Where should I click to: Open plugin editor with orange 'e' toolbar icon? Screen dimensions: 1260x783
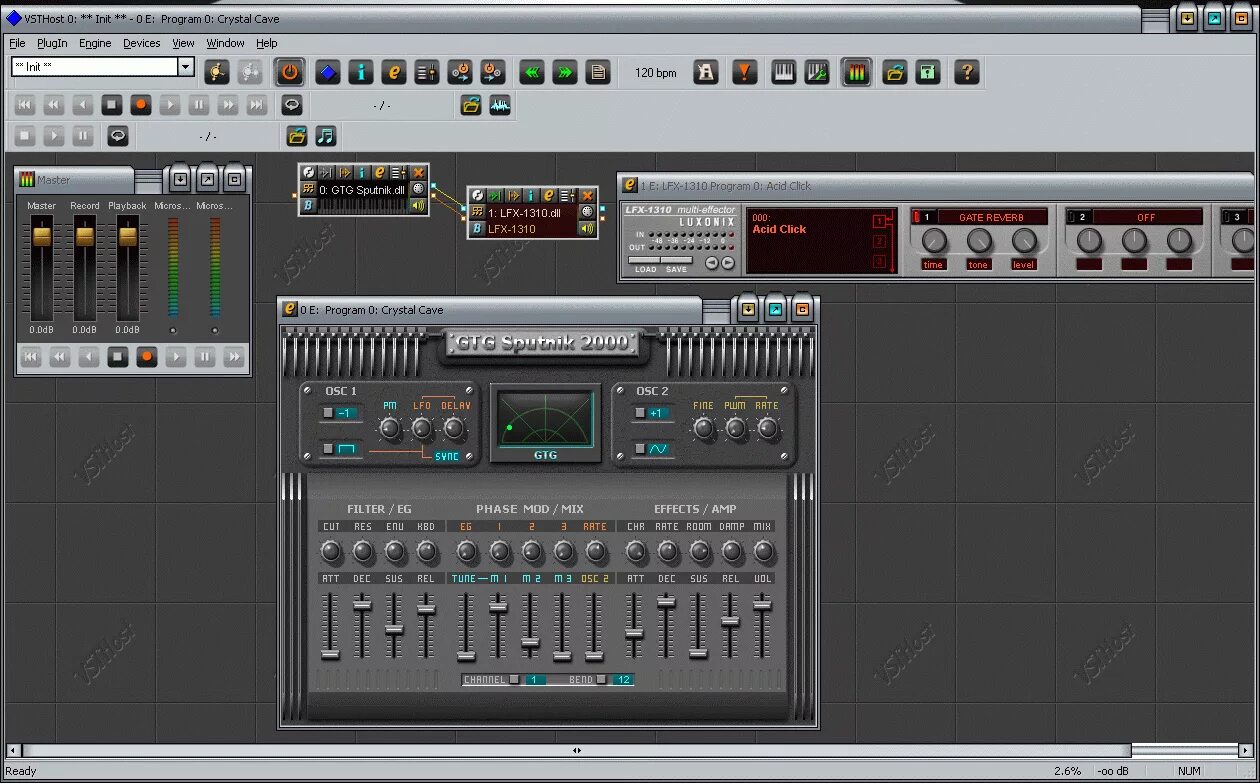[x=394, y=72]
